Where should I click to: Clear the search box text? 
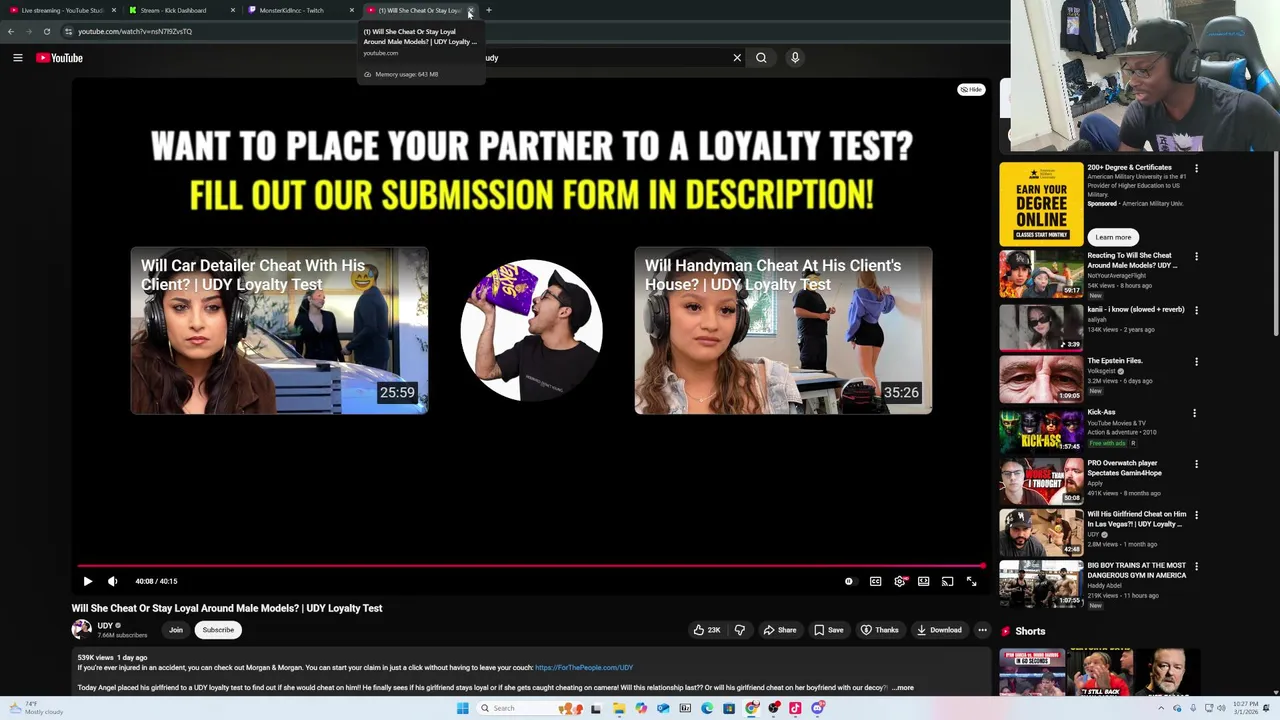737,58
